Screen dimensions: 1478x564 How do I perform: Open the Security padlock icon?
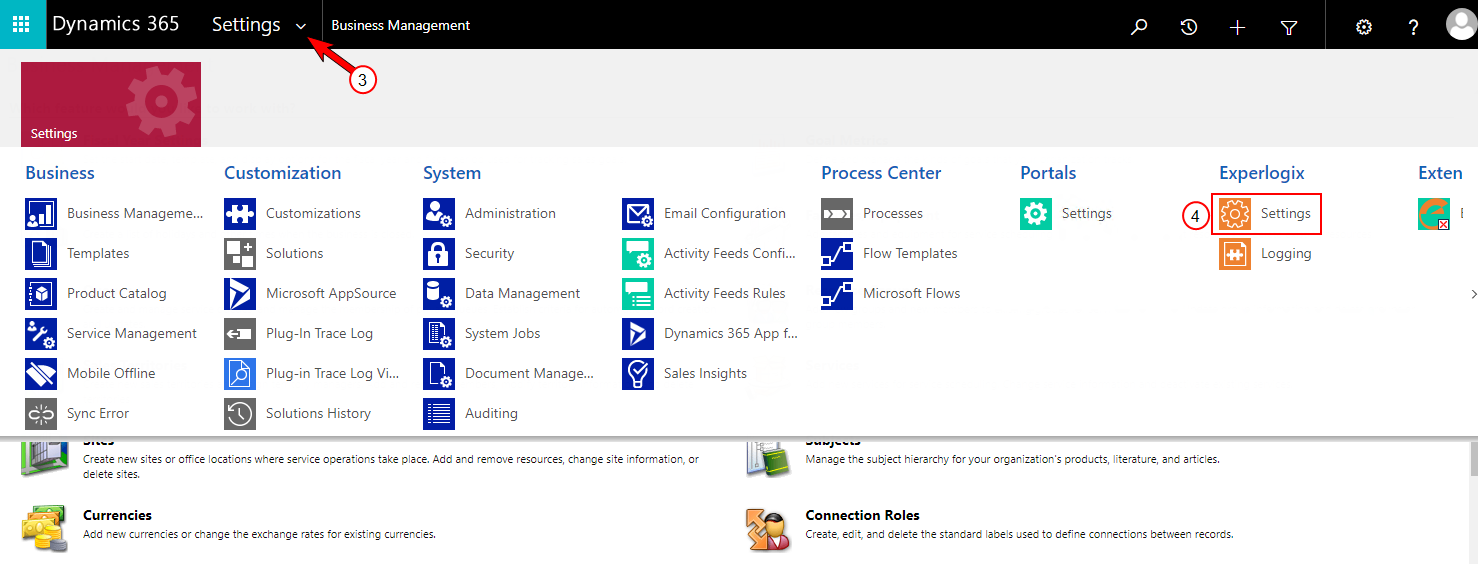point(439,254)
